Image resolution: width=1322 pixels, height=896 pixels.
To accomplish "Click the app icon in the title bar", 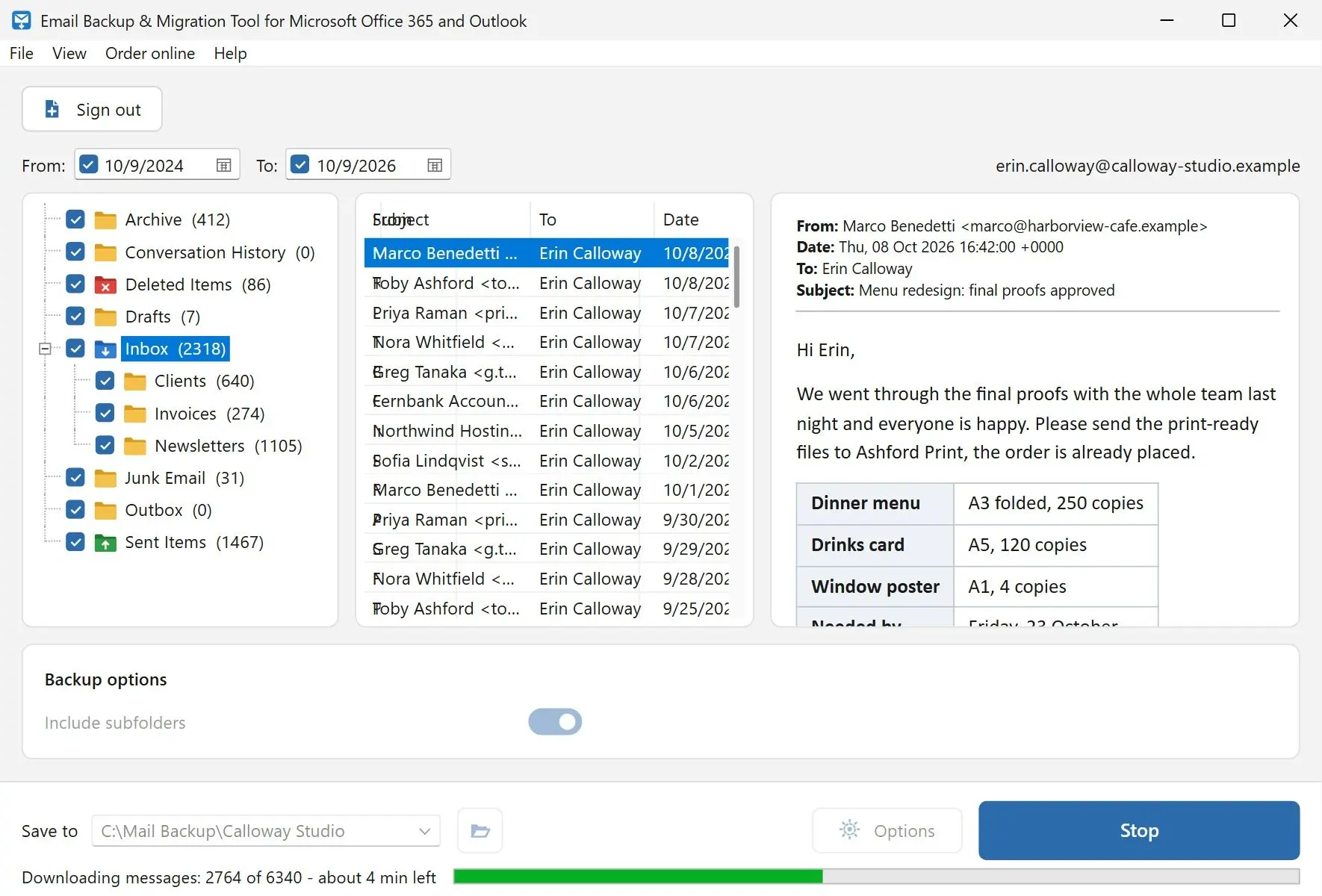I will pos(22,21).
